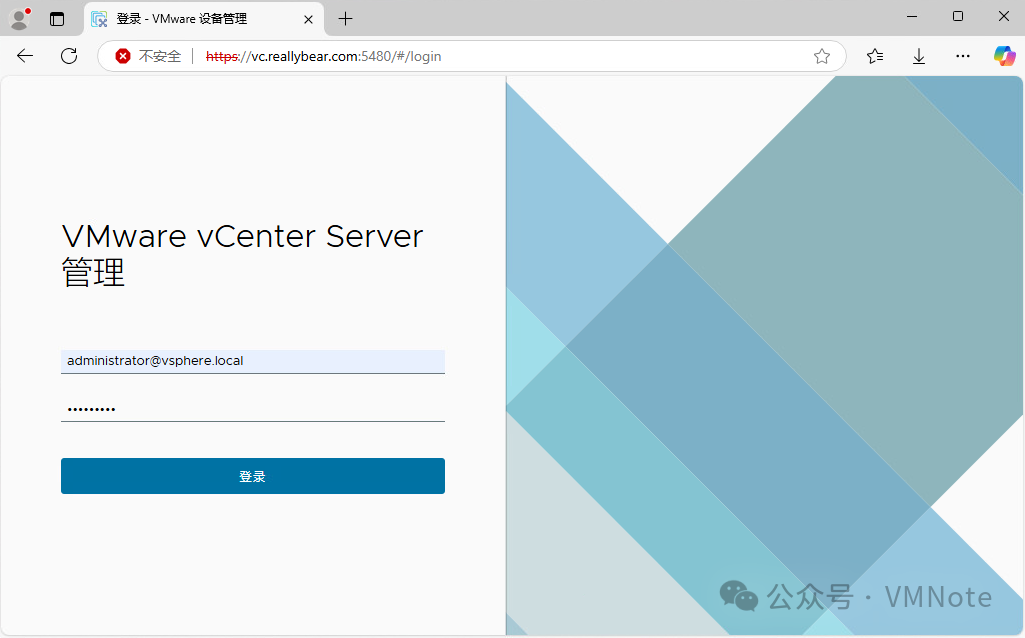The height and width of the screenshot is (638, 1025).
Task: Go back using the back arrow
Action: (25, 56)
